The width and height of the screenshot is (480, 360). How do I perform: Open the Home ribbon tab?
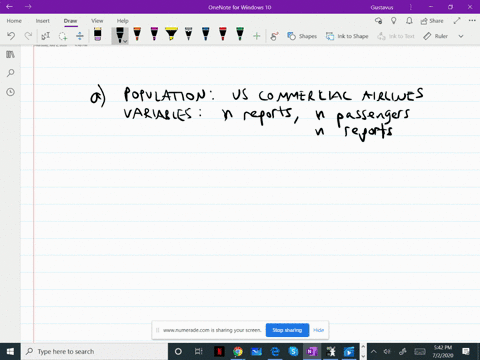(x=14, y=21)
